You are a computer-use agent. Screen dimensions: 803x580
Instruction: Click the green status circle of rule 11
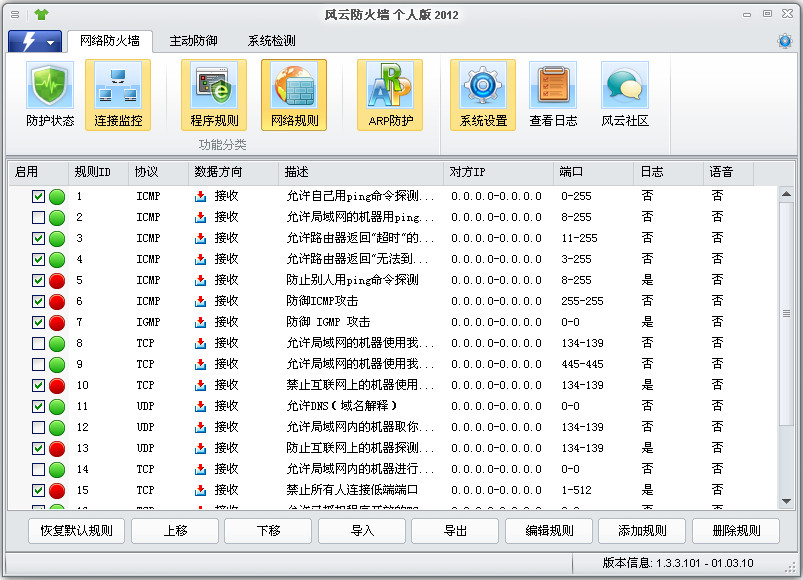57,406
